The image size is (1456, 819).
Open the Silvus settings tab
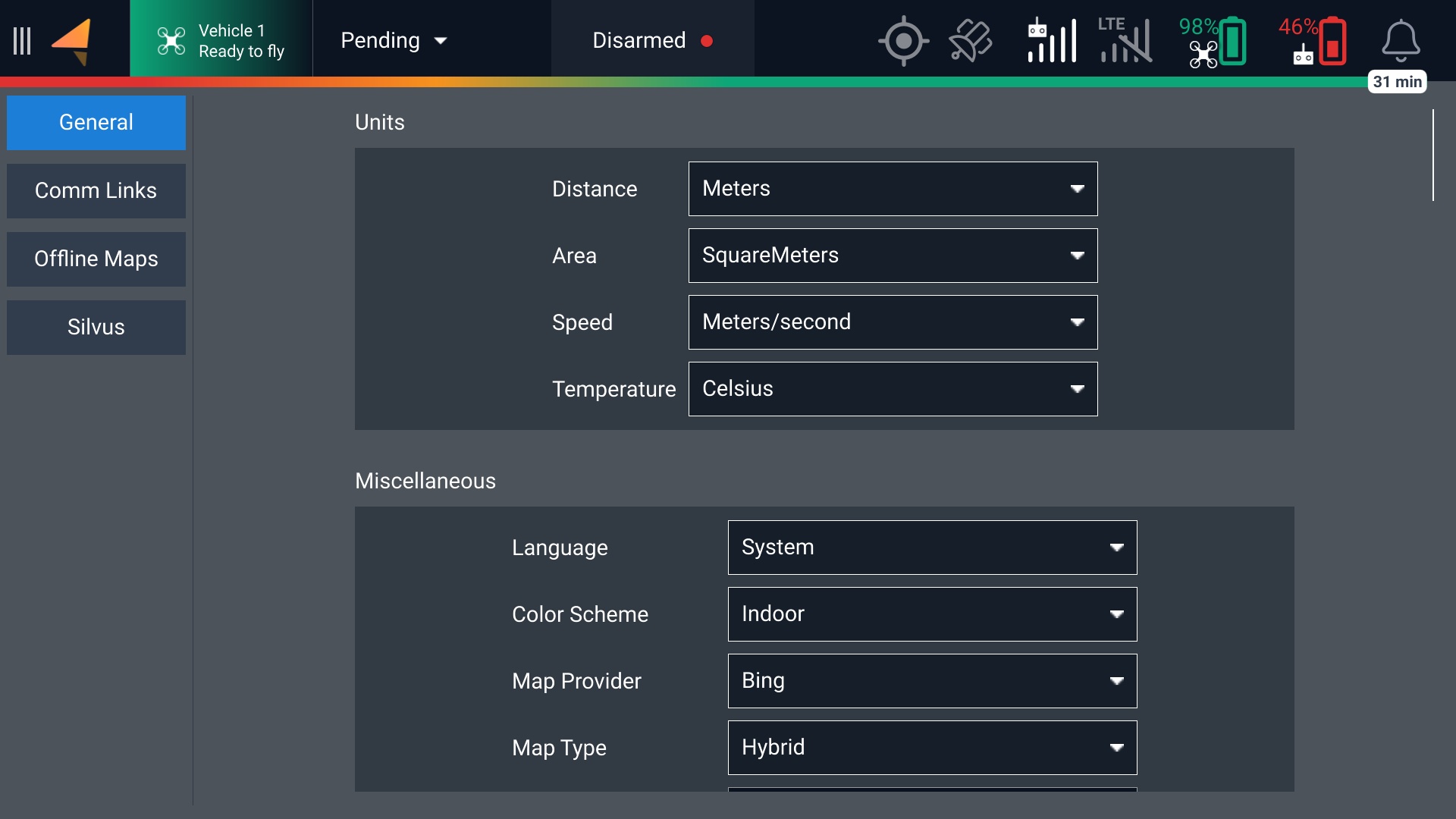(x=96, y=328)
